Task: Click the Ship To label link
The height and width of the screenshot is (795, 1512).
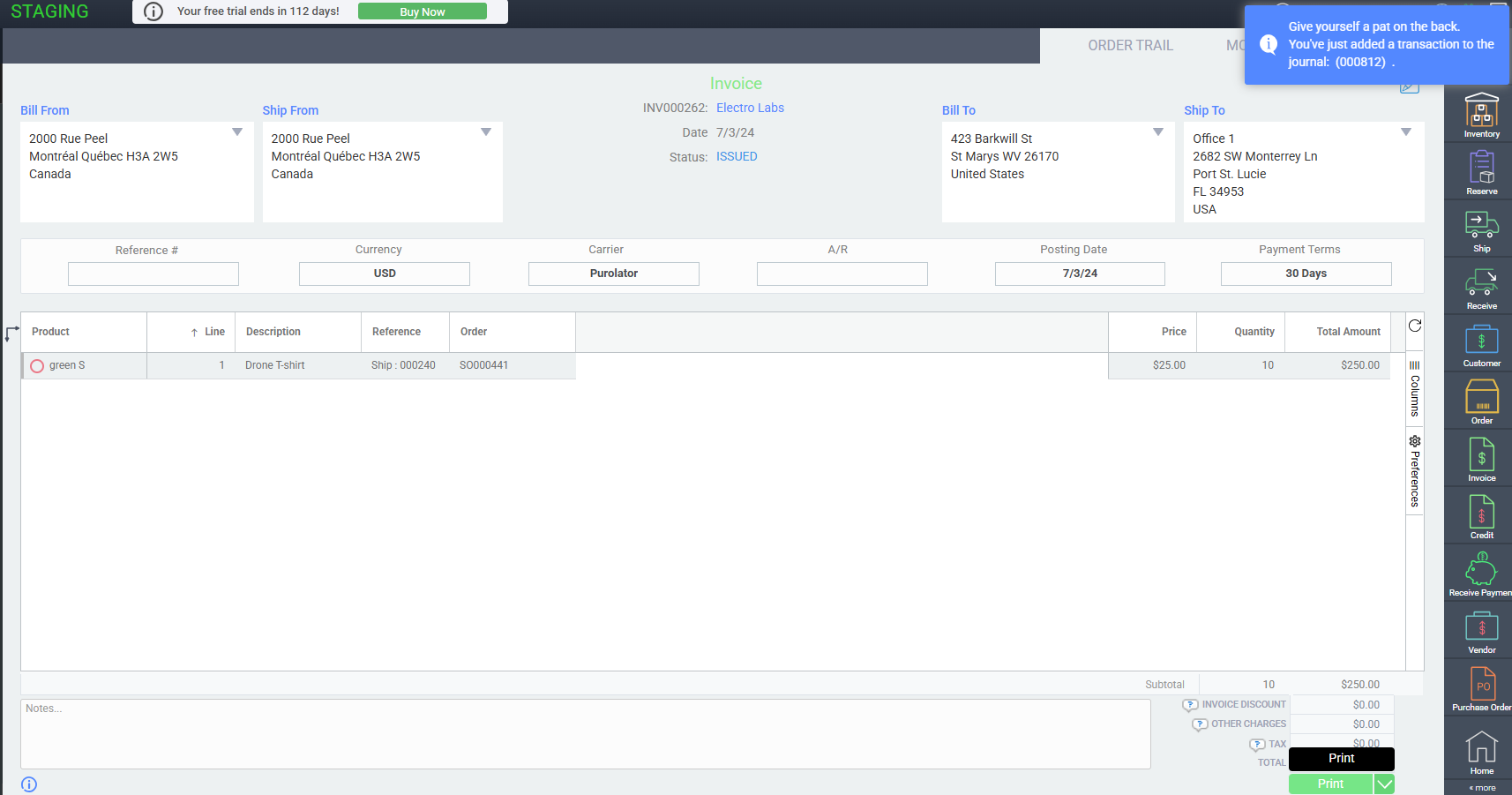Action: [x=1204, y=110]
